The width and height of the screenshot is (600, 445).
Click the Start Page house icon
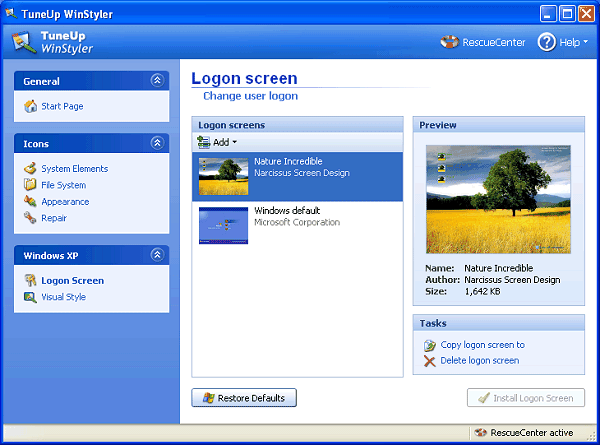[x=31, y=106]
